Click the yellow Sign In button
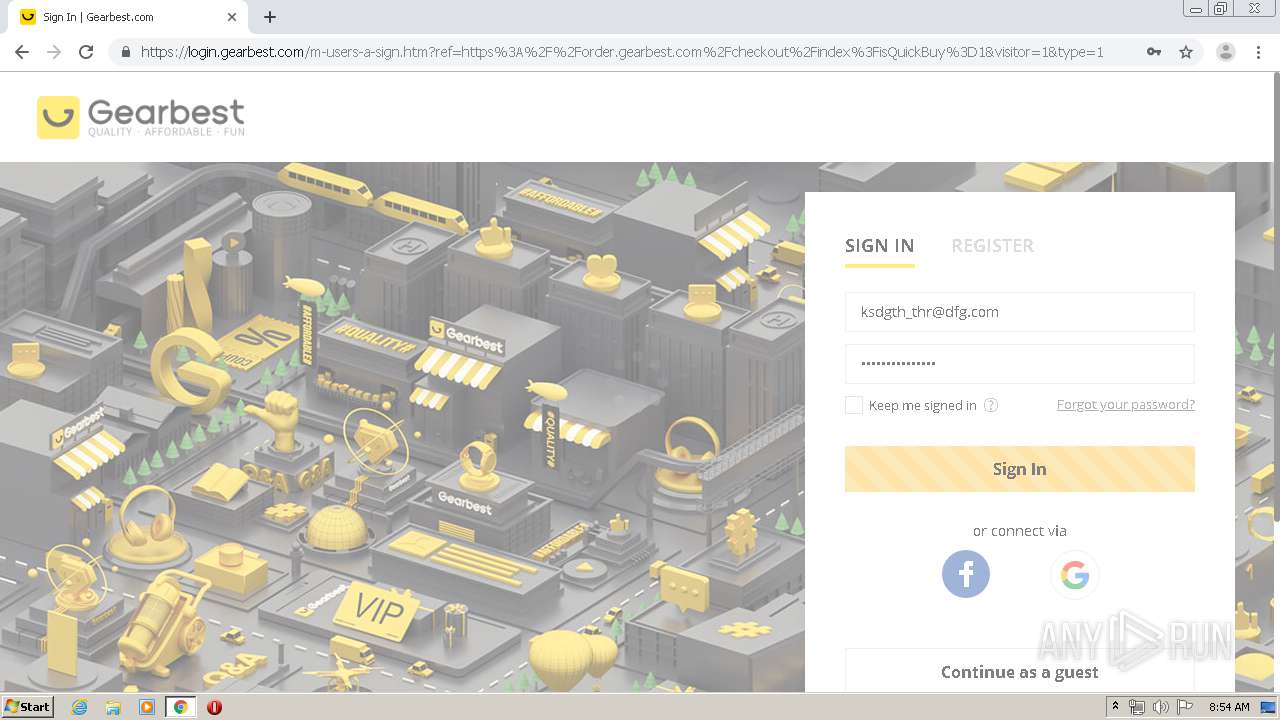This screenshot has width=1280, height=720. click(1020, 469)
